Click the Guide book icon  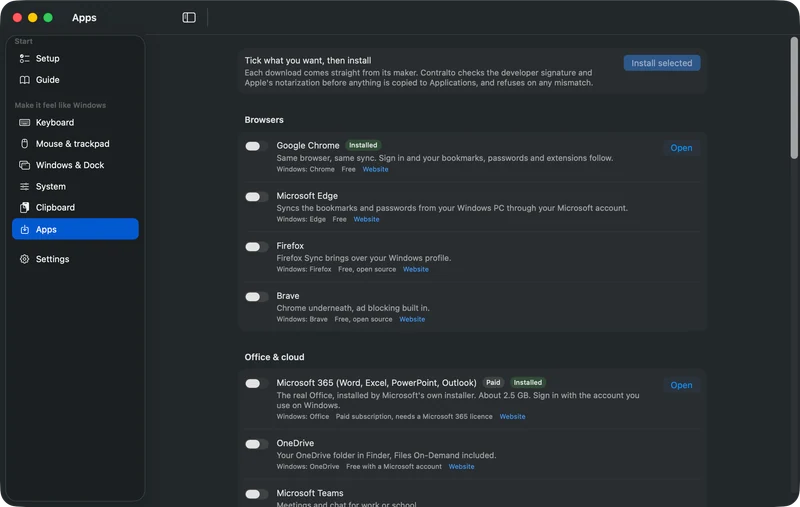click(x=24, y=80)
